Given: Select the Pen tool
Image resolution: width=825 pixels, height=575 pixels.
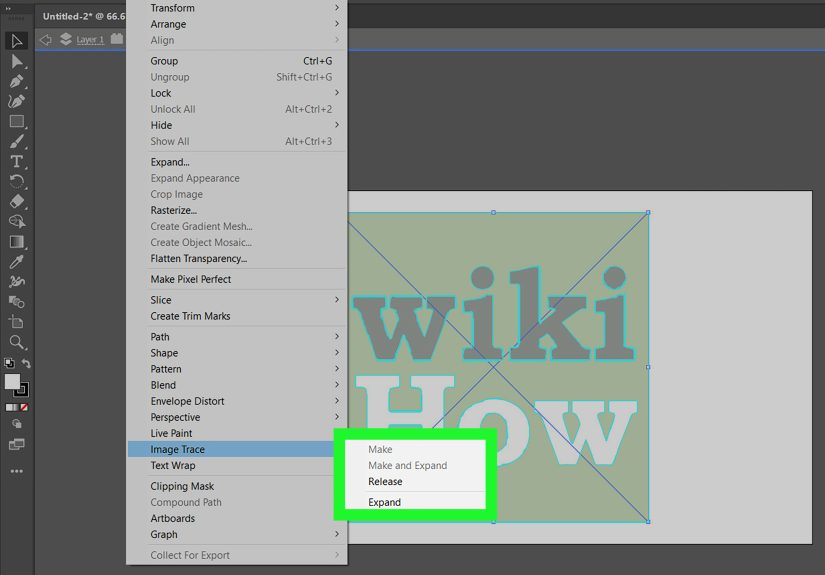Looking at the screenshot, I should tap(17, 82).
